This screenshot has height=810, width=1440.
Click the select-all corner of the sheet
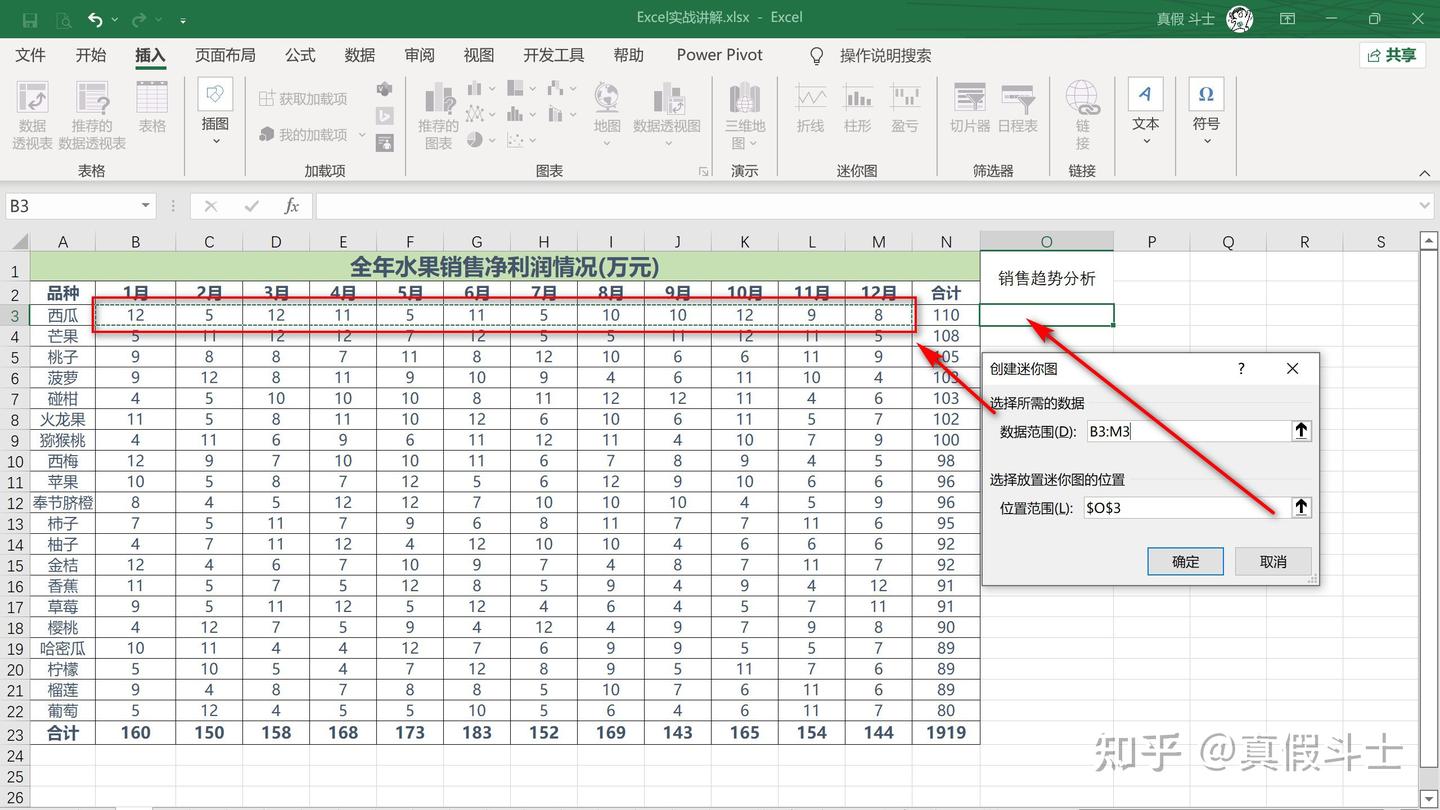15,242
